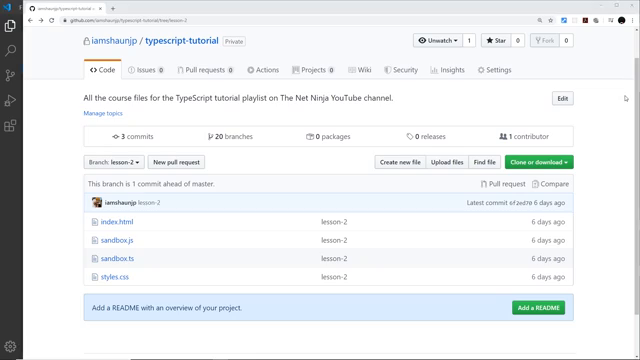Viewport: 640px width, 360px height.
Task: Click stargazers count next to Star
Action: [x=518, y=40]
